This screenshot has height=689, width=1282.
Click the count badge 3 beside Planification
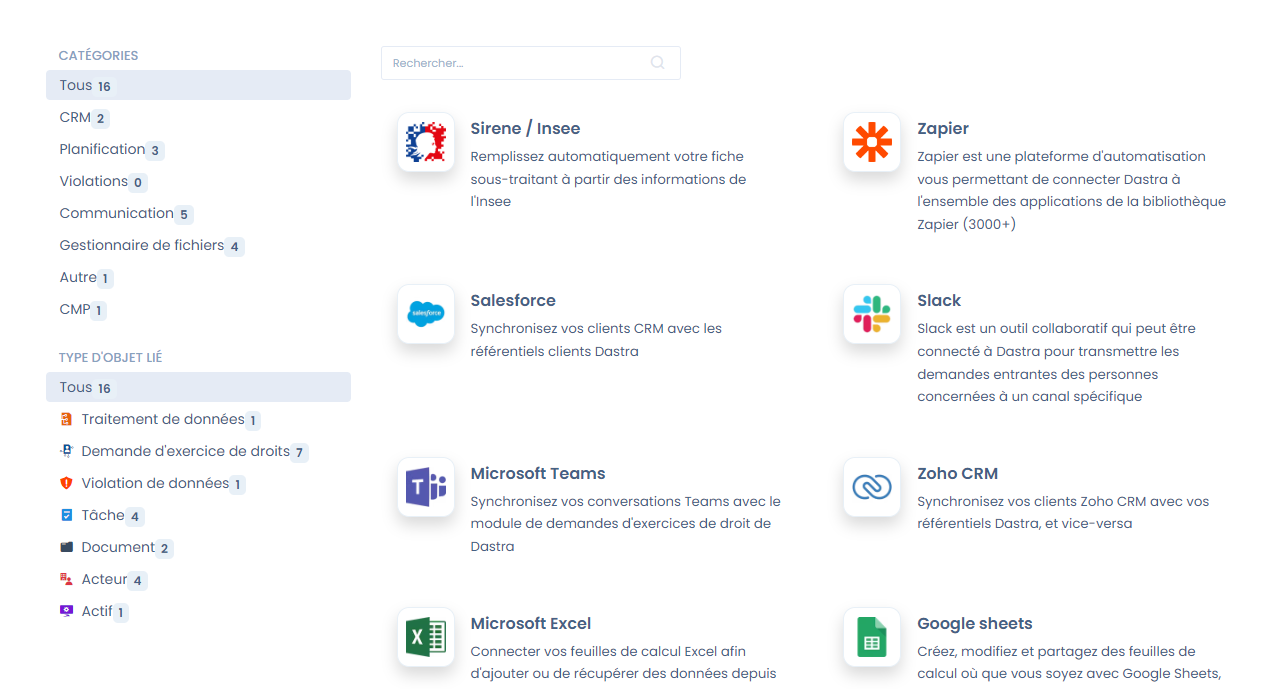tap(155, 150)
